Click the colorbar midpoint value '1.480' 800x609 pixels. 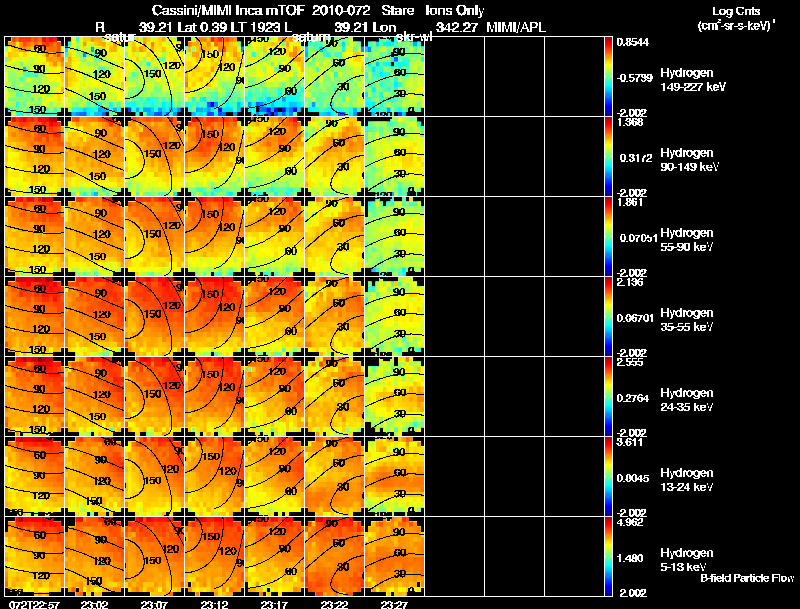click(x=630, y=558)
